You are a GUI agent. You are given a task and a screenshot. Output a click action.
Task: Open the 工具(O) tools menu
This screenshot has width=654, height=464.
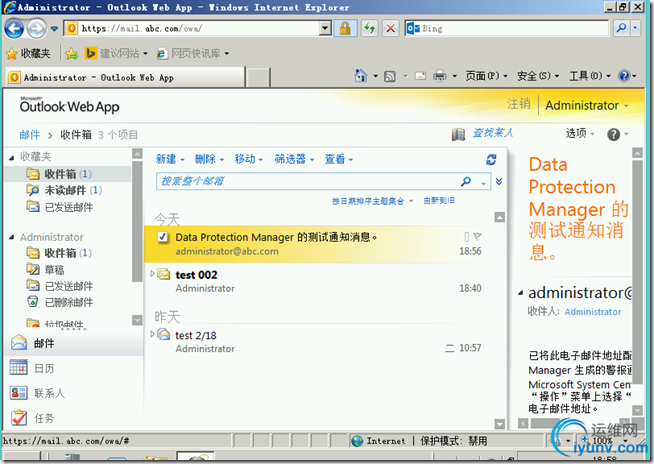click(x=590, y=76)
